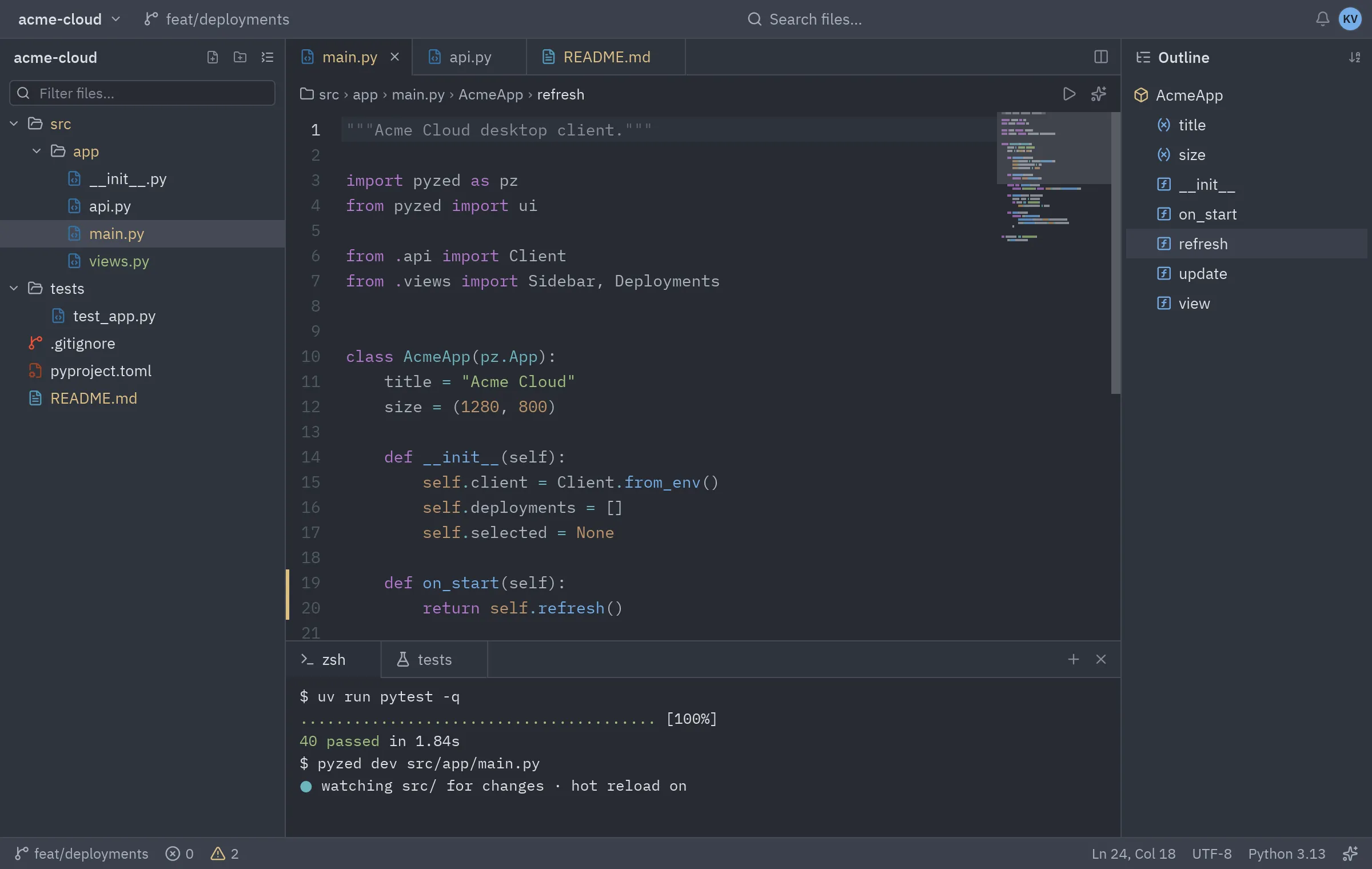Screen dimensions: 1372x869
Task: Select the zsh terminal tab
Action: click(x=333, y=659)
